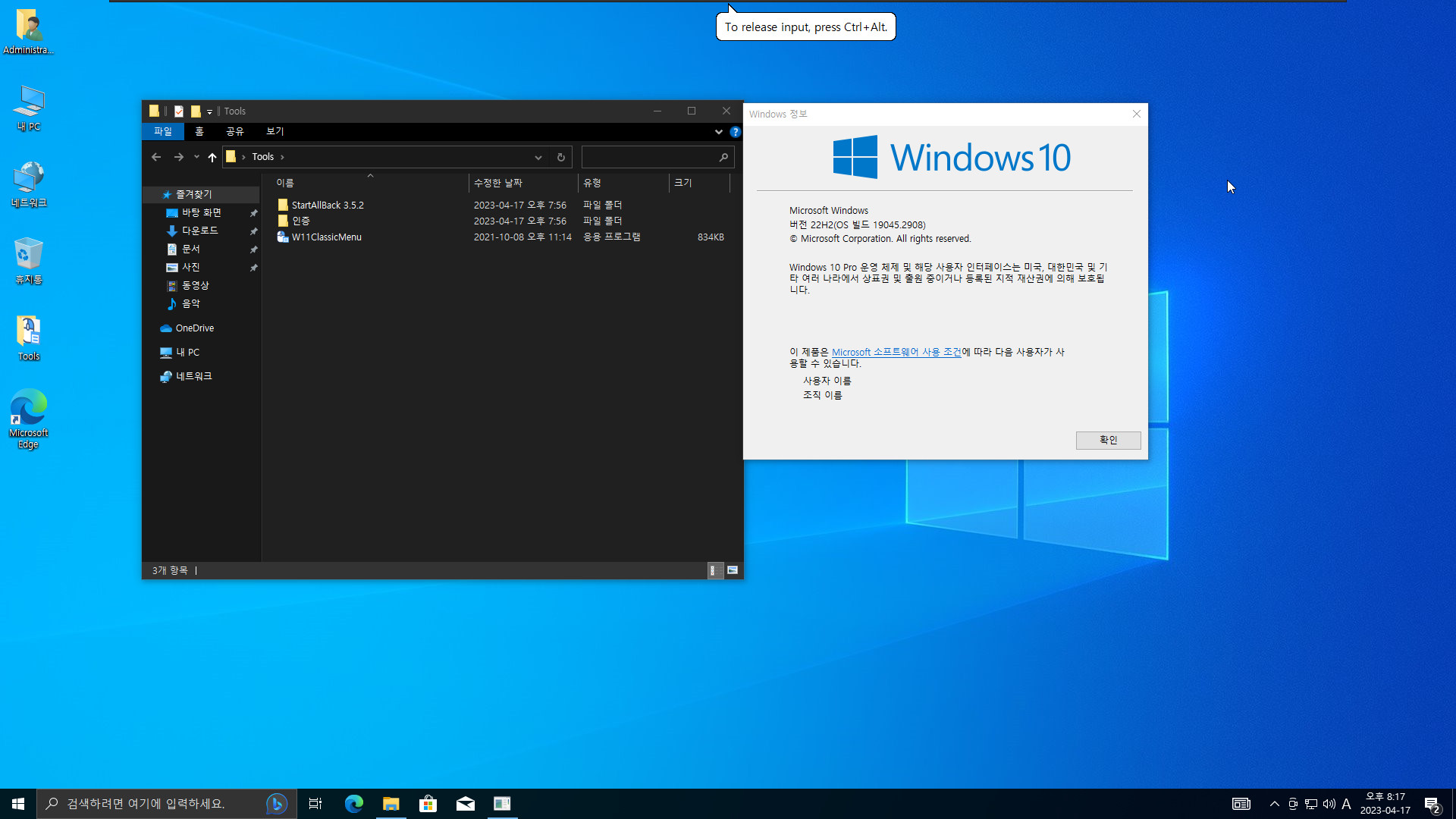Image resolution: width=1456 pixels, height=819 pixels.
Task: Click Properties icon in quick access toolbar
Action: tap(179, 111)
